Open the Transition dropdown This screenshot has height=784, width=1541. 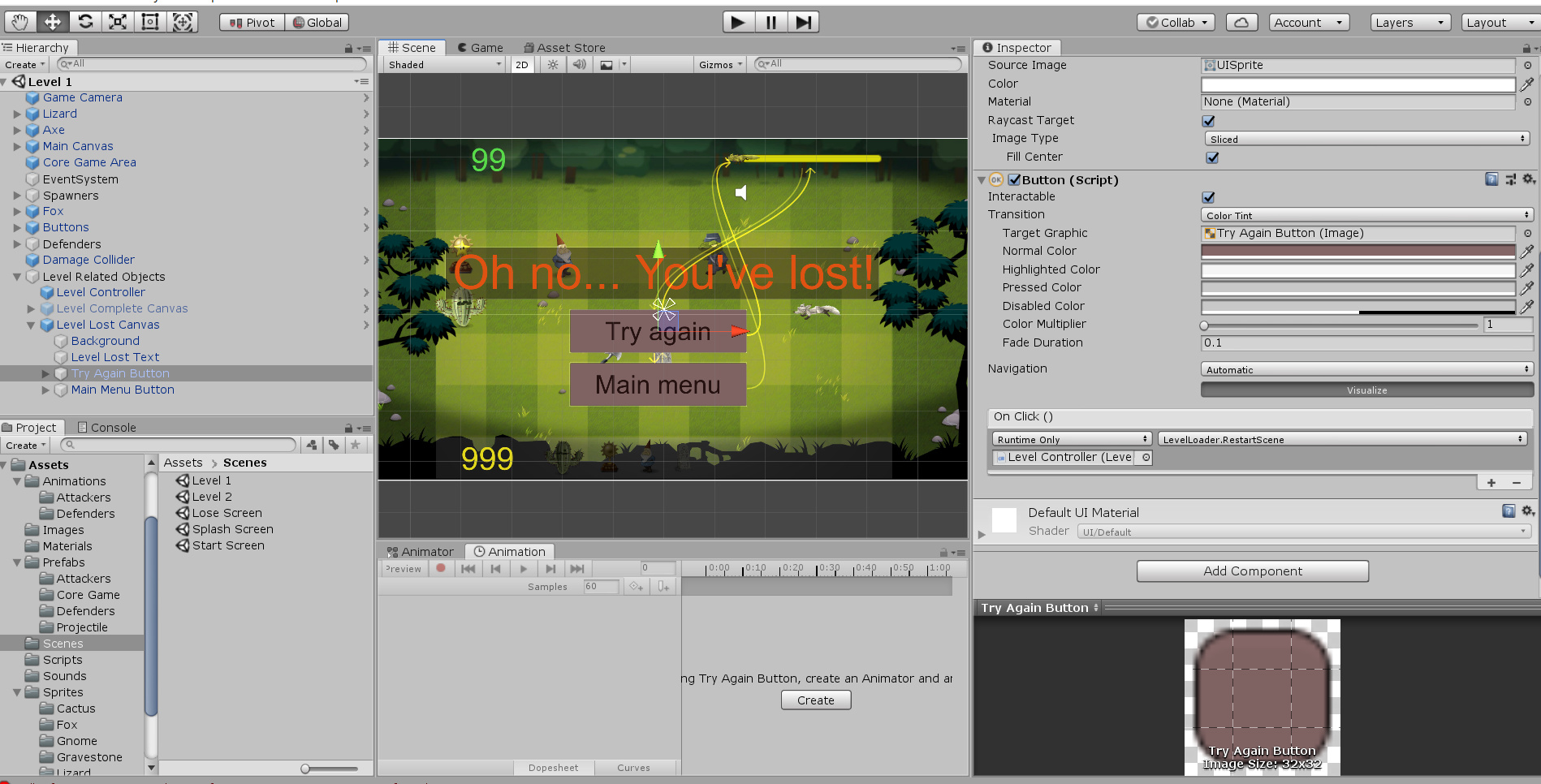click(x=1366, y=215)
